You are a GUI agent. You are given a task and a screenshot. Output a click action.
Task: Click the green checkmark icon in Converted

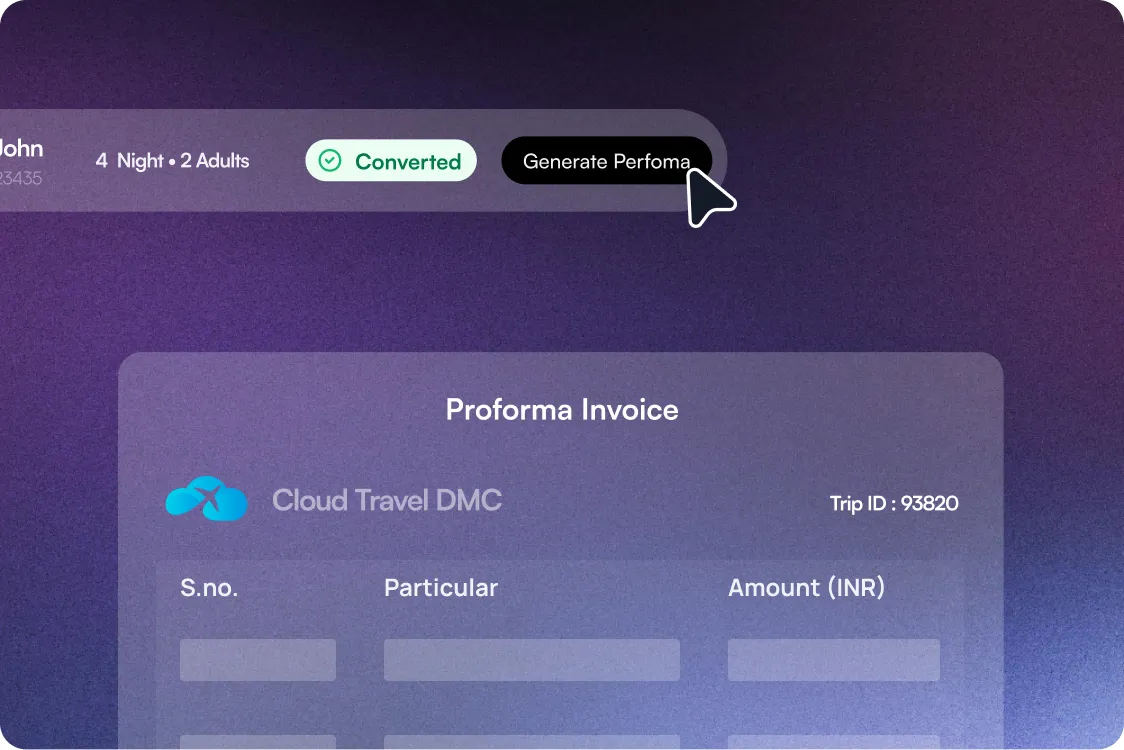coord(330,161)
